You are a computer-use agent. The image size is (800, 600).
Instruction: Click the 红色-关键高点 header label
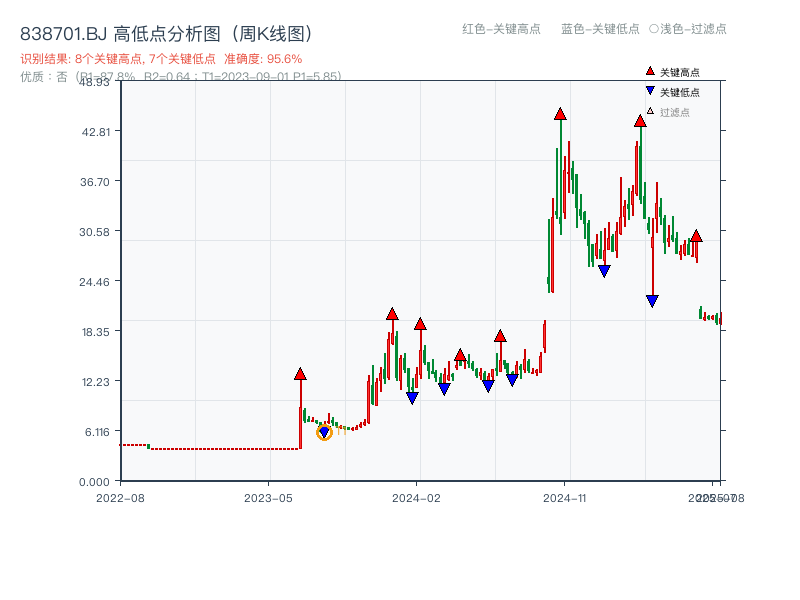click(501, 29)
